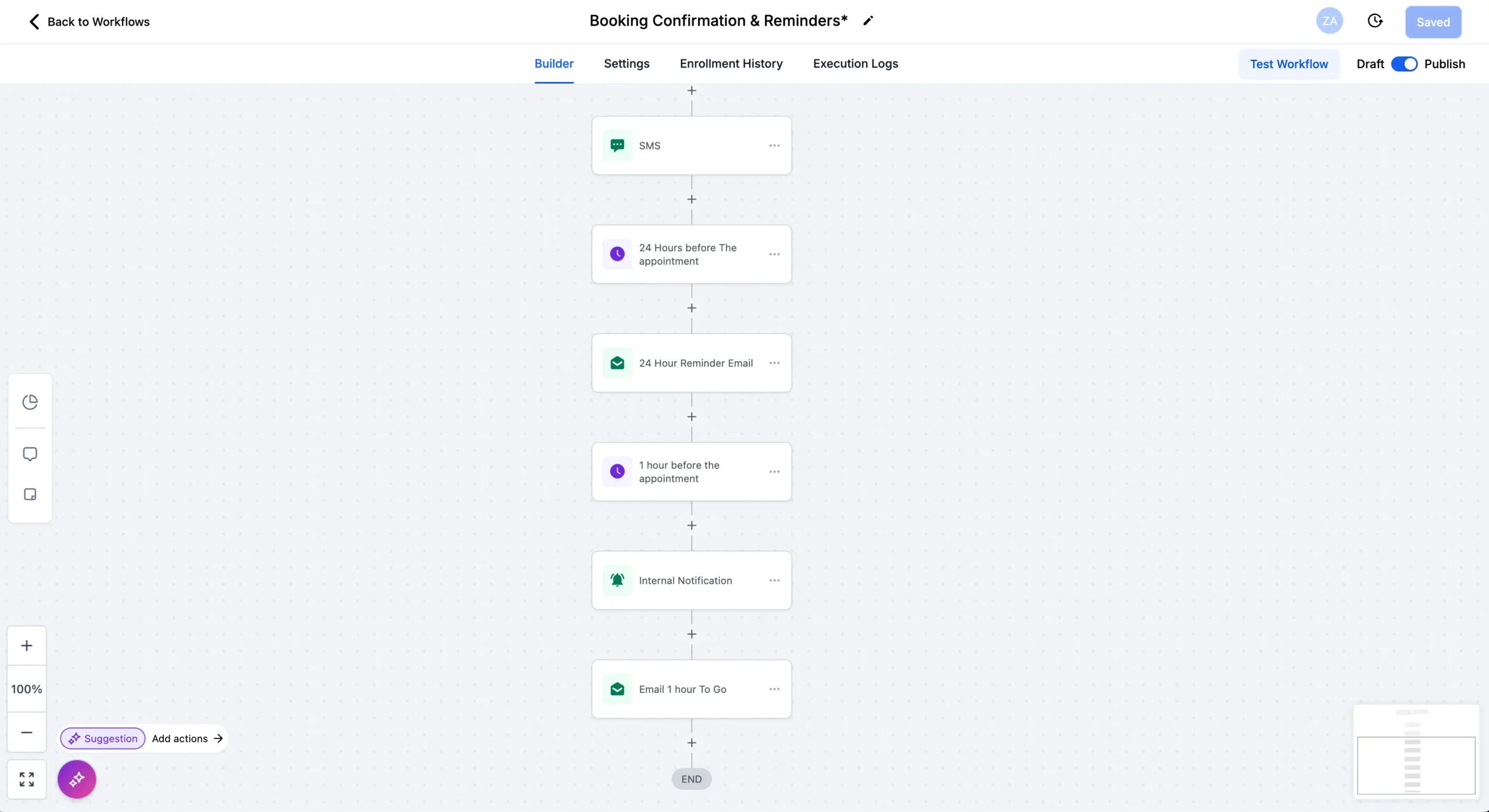Go Back to Workflows
The height and width of the screenshot is (812, 1489).
[x=89, y=22]
